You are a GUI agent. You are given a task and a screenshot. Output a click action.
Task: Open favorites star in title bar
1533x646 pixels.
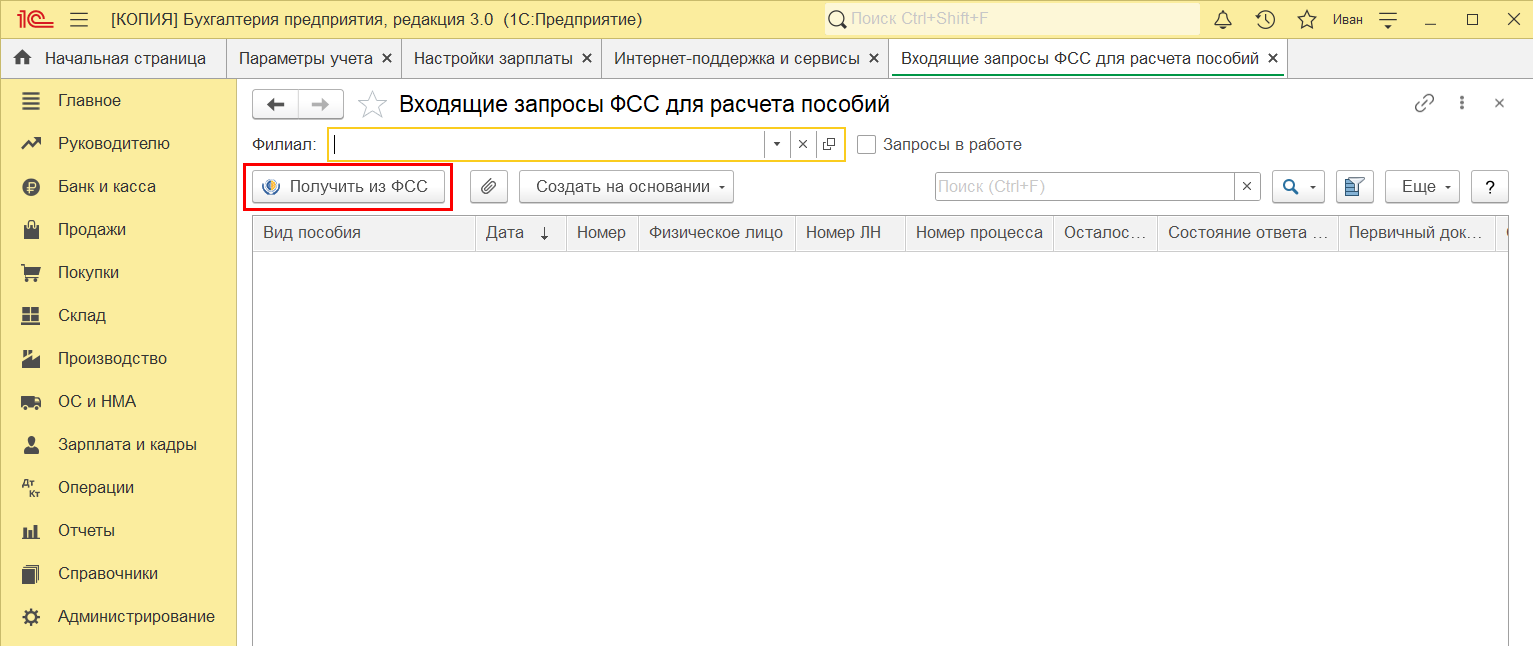[1306, 20]
